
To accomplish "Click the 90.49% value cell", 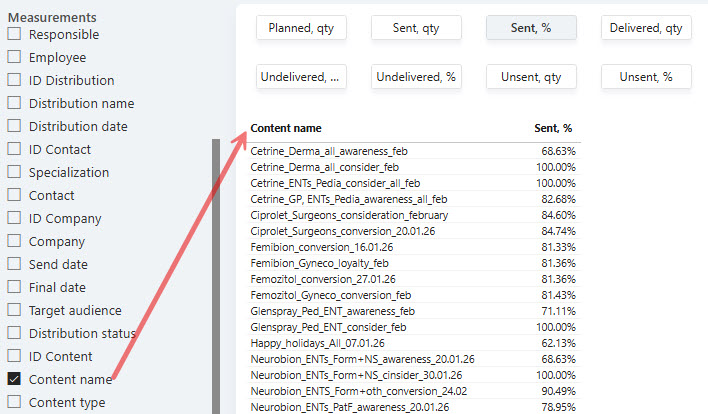I will click(559, 391).
